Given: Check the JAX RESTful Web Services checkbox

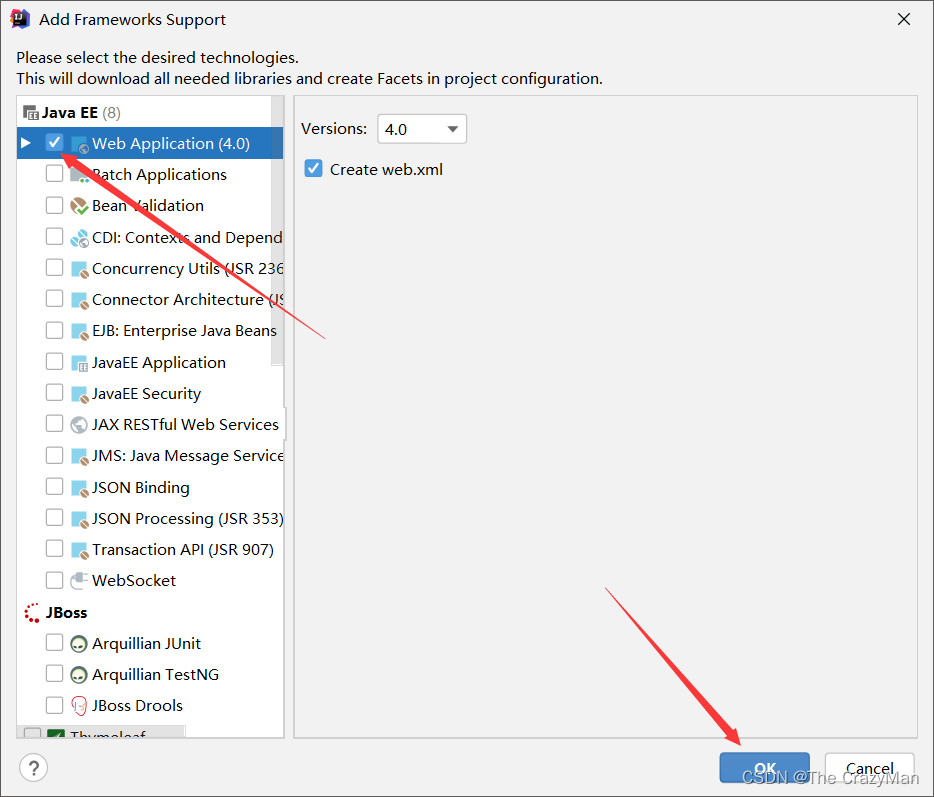Looking at the screenshot, I should point(54,424).
